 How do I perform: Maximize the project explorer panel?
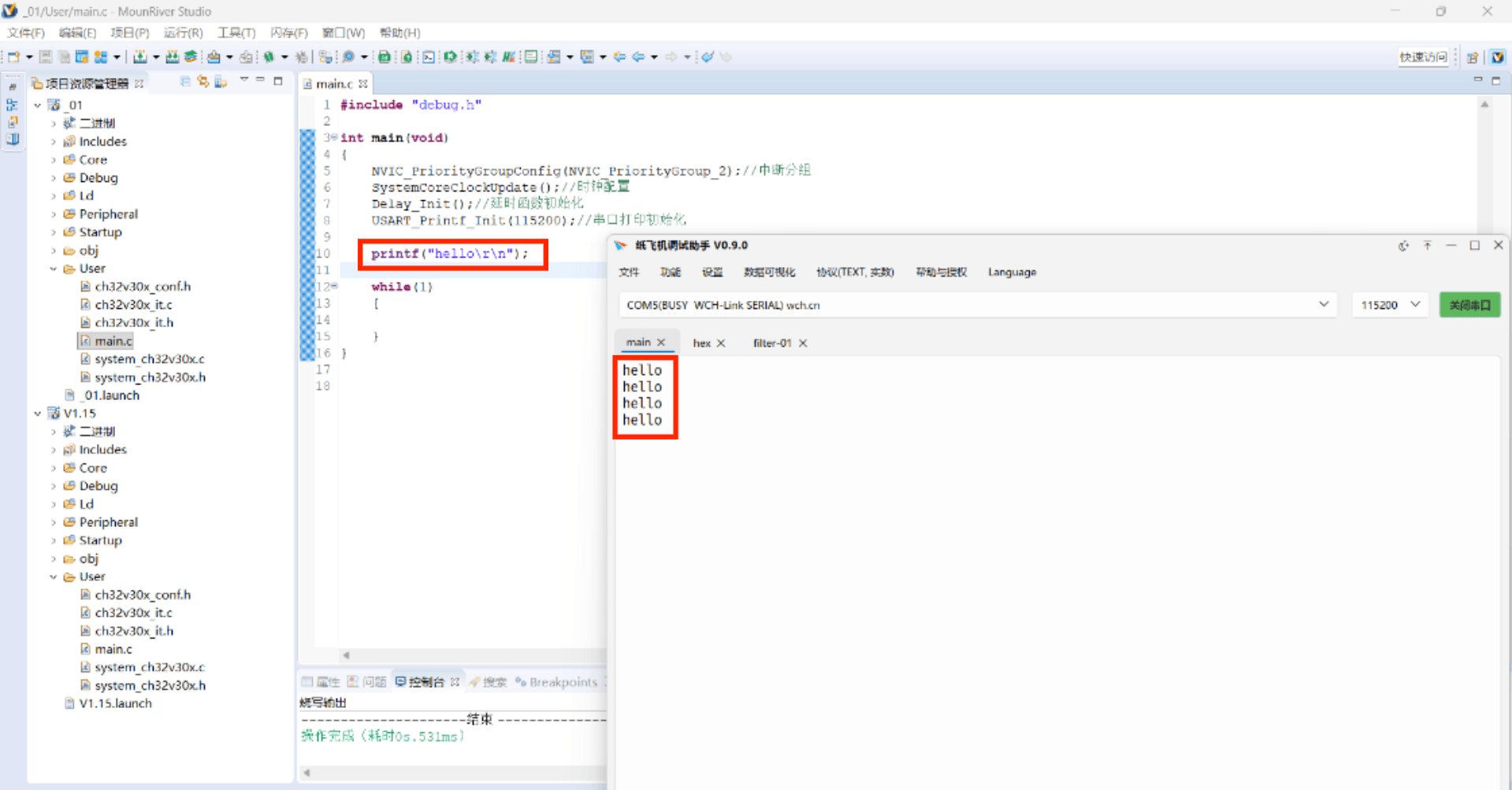tap(278, 81)
